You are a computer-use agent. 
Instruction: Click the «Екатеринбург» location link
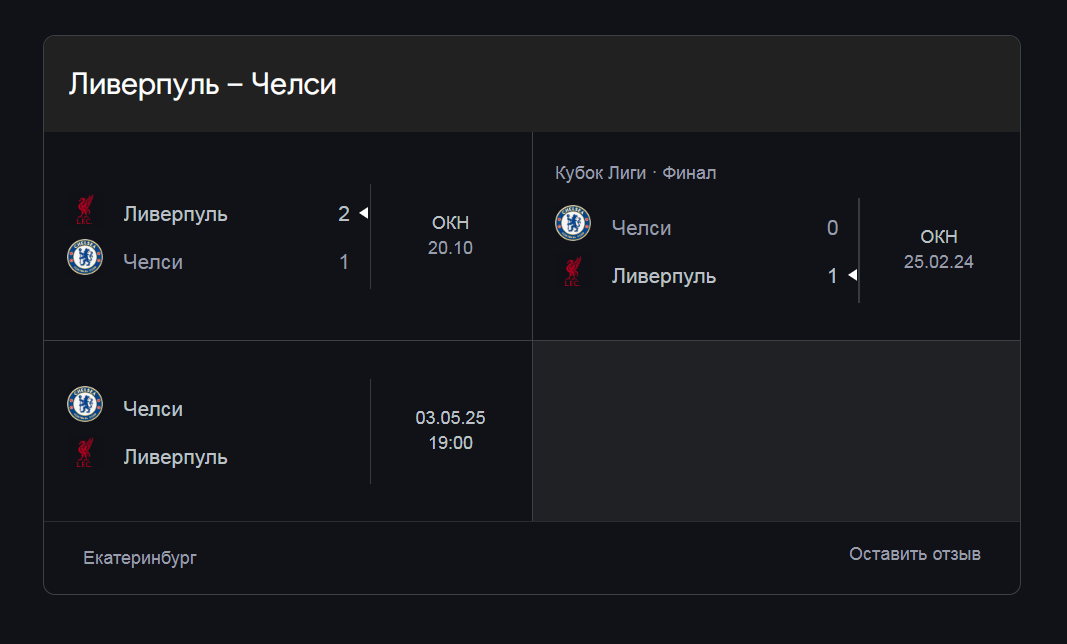coord(140,558)
